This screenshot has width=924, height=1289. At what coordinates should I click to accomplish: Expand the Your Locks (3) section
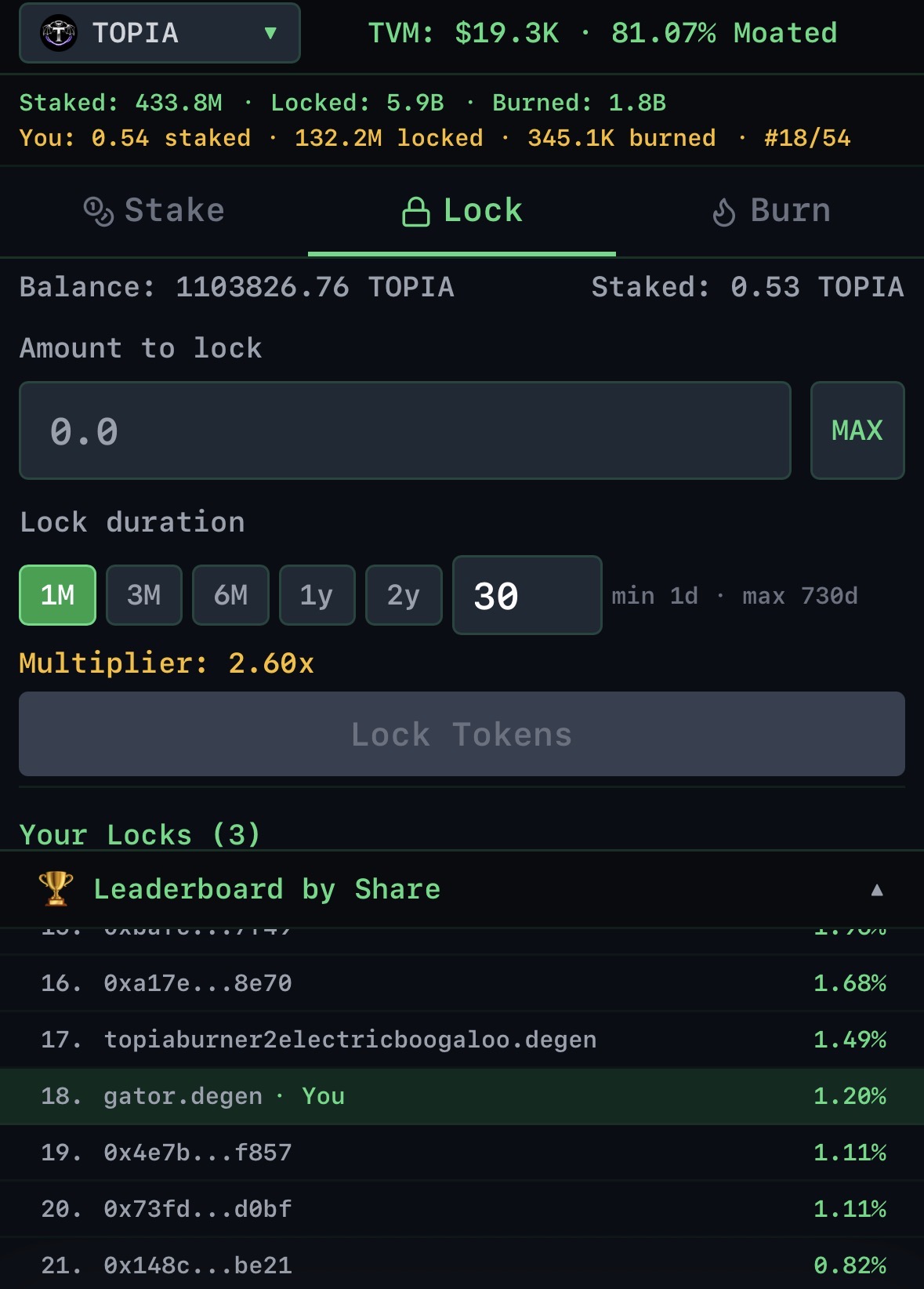(x=140, y=834)
